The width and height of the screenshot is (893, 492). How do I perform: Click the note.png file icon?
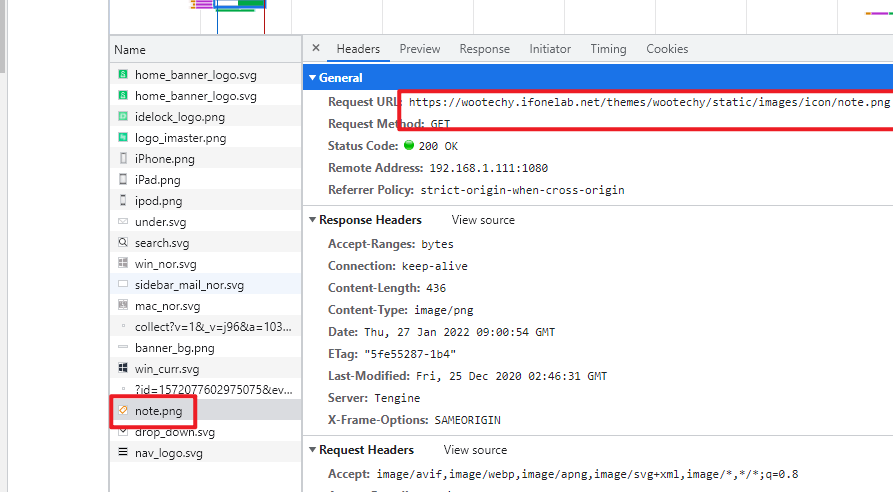coord(123,411)
